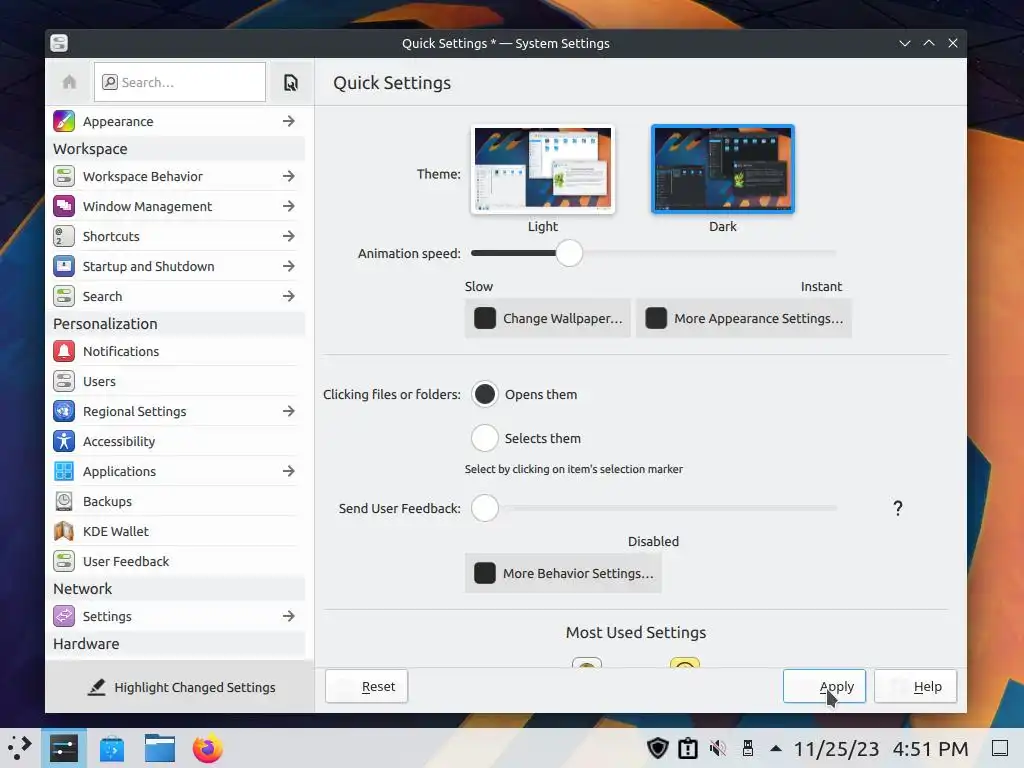Click the home icon in sidebar header

[x=69, y=82]
